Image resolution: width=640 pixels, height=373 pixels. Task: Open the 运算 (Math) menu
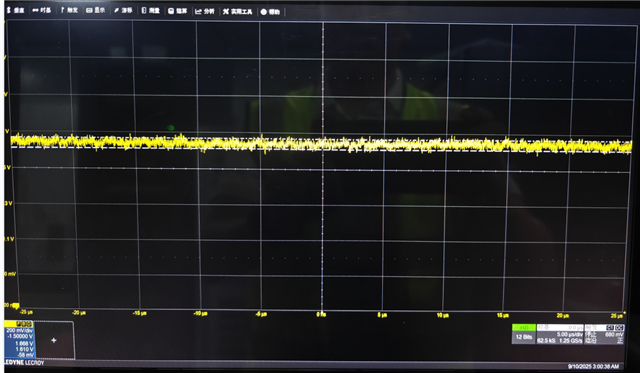178,11
